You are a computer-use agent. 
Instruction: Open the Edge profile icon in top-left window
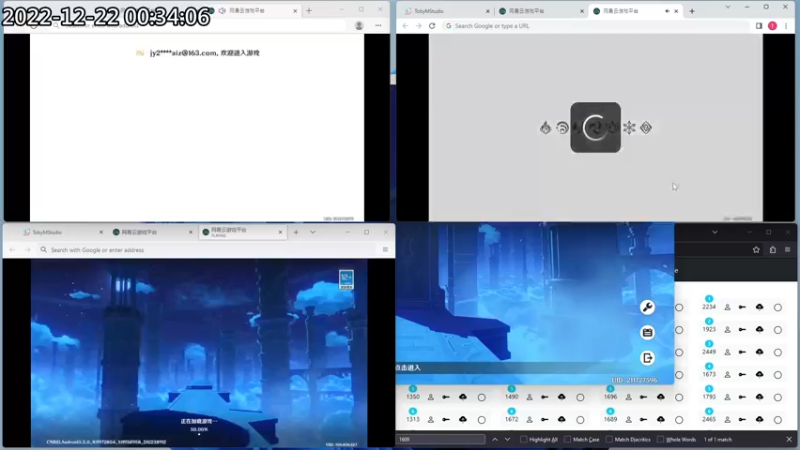tap(359, 26)
